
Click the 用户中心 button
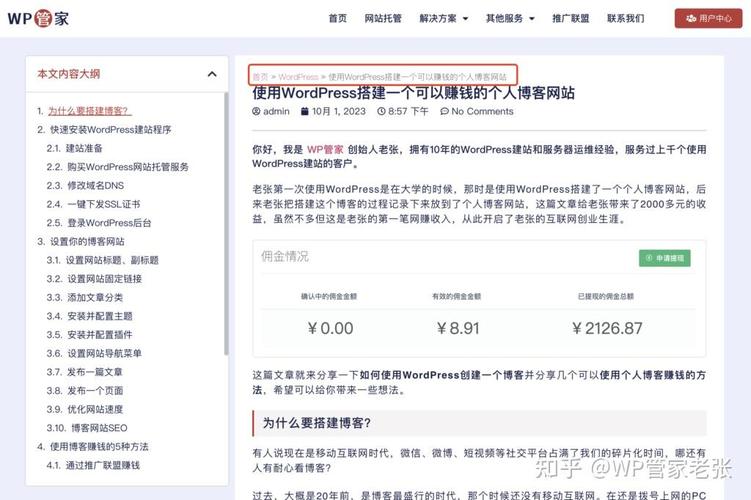pyautogui.click(x=708, y=18)
